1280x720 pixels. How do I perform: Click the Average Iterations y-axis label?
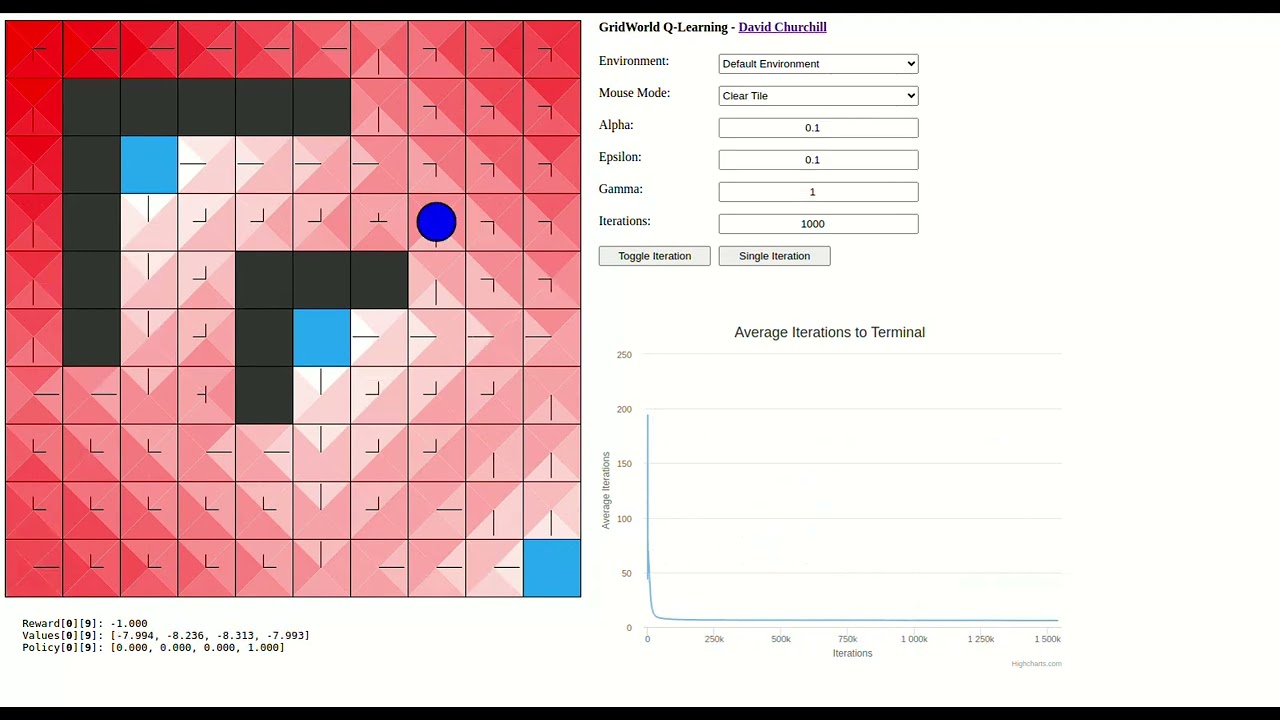click(606, 490)
